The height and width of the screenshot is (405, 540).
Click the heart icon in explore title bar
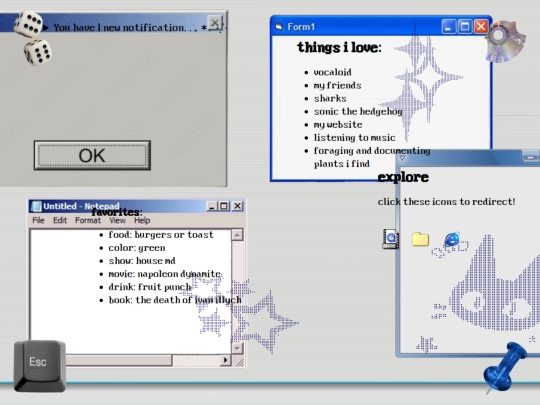click(x=402, y=158)
